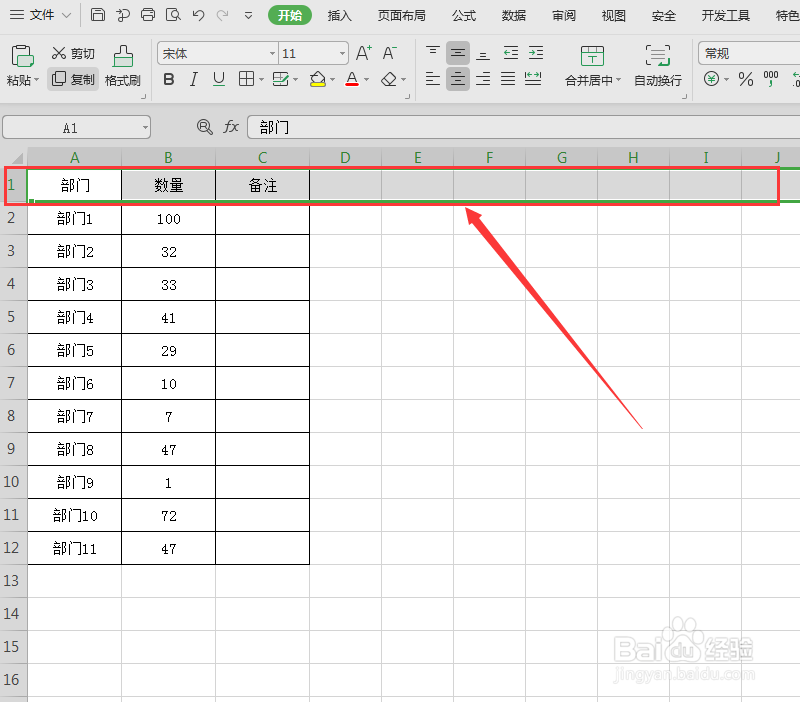Toggle underline formatting
The image size is (800, 702).
(218, 79)
